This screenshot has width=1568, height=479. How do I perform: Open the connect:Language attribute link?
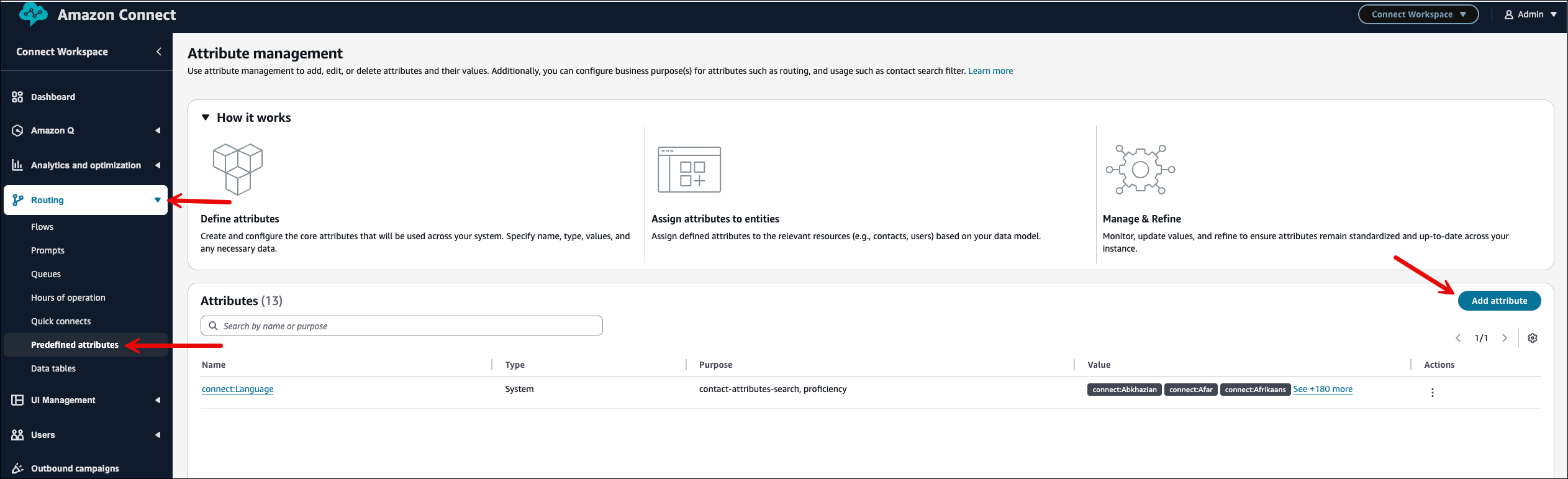[238, 389]
